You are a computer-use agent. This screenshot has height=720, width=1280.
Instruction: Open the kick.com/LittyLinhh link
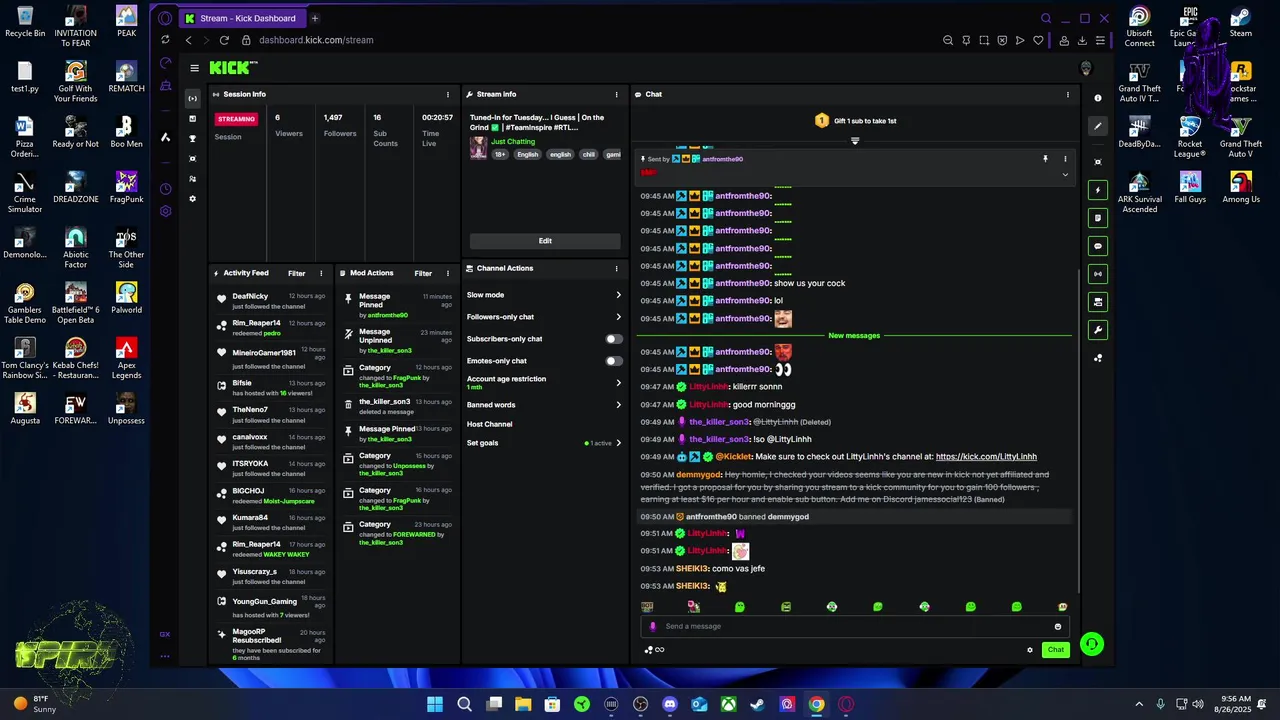(x=986, y=457)
